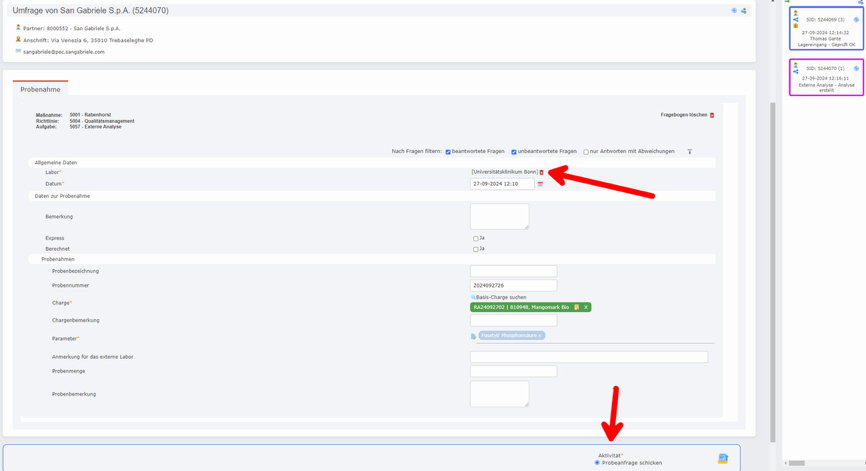Screen dimensions: 866x471
Task: Delete the Universitätsklinikum Bonn lab entry
Action: tap(542, 172)
